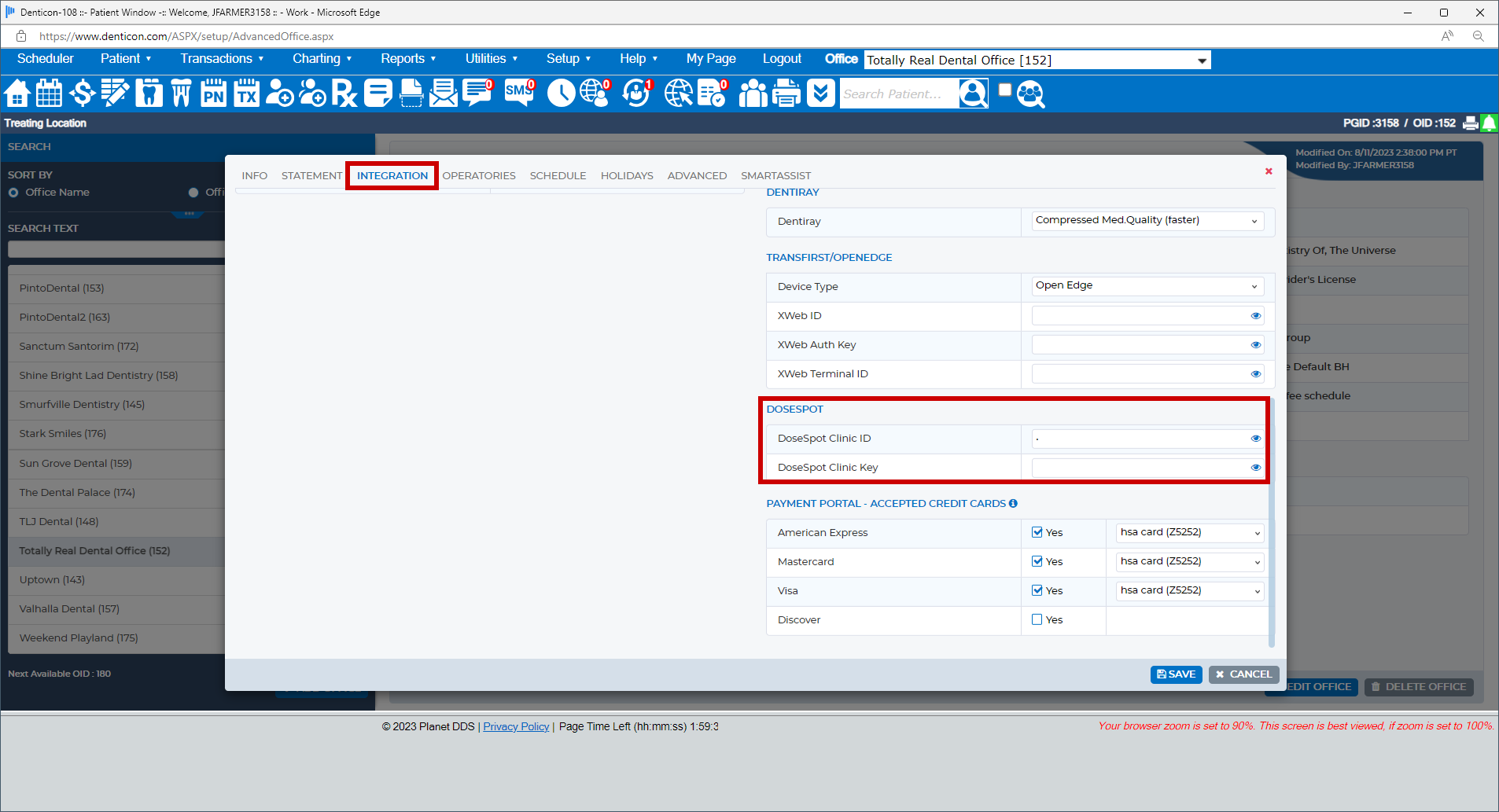Click the time clock icon

561,94
